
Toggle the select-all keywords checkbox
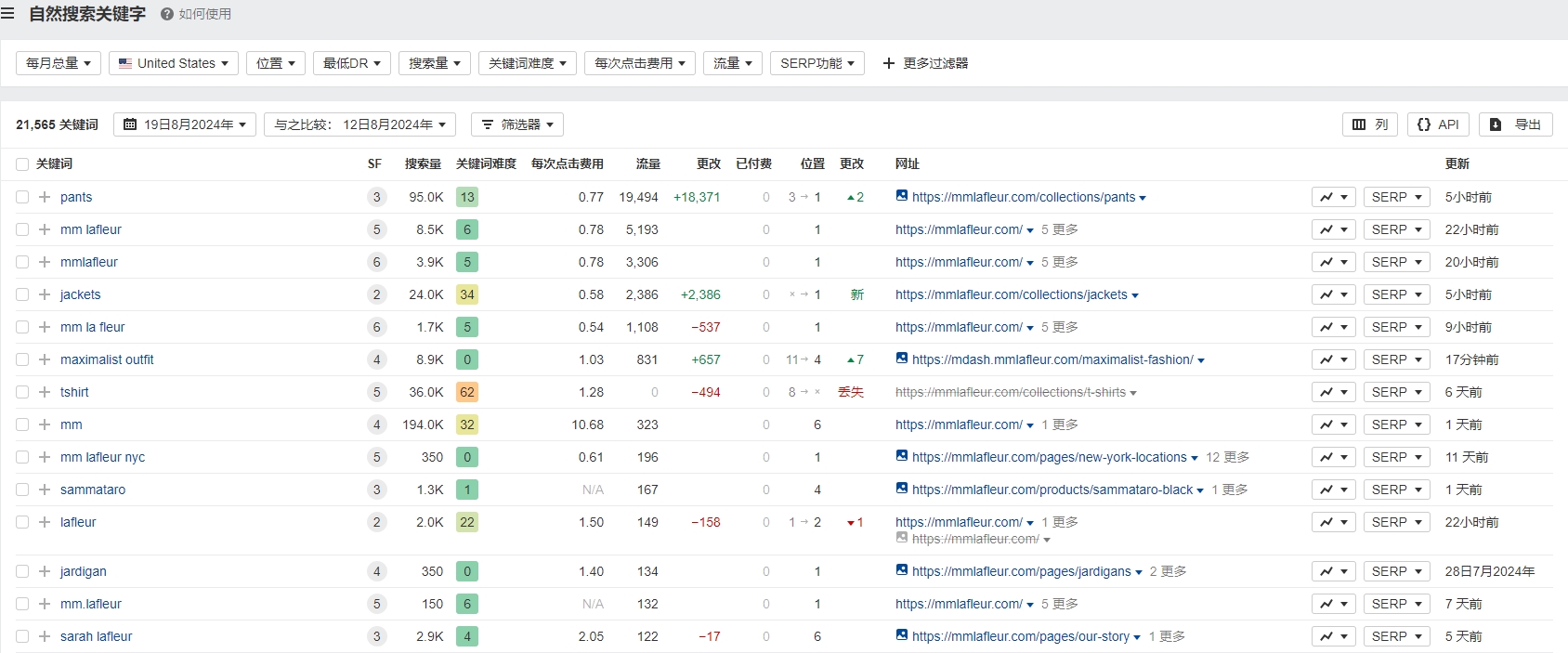(x=22, y=164)
